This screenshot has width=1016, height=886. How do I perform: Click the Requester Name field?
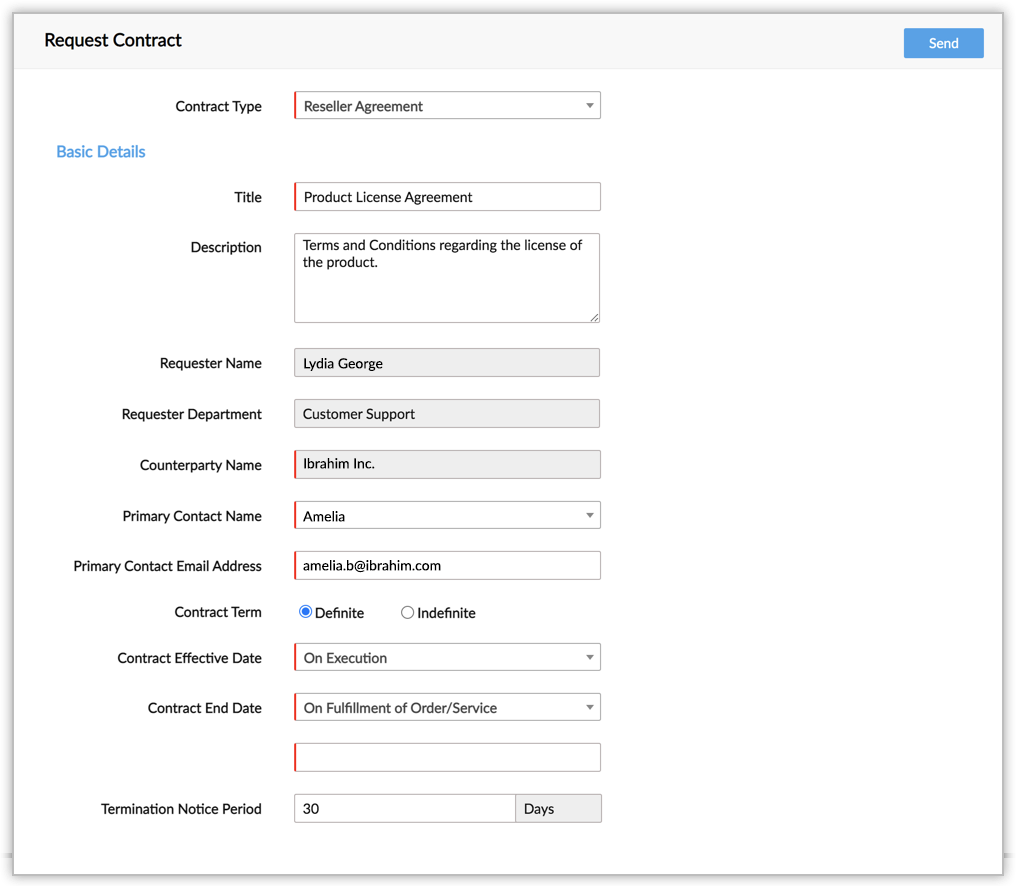click(x=447, y=363)
